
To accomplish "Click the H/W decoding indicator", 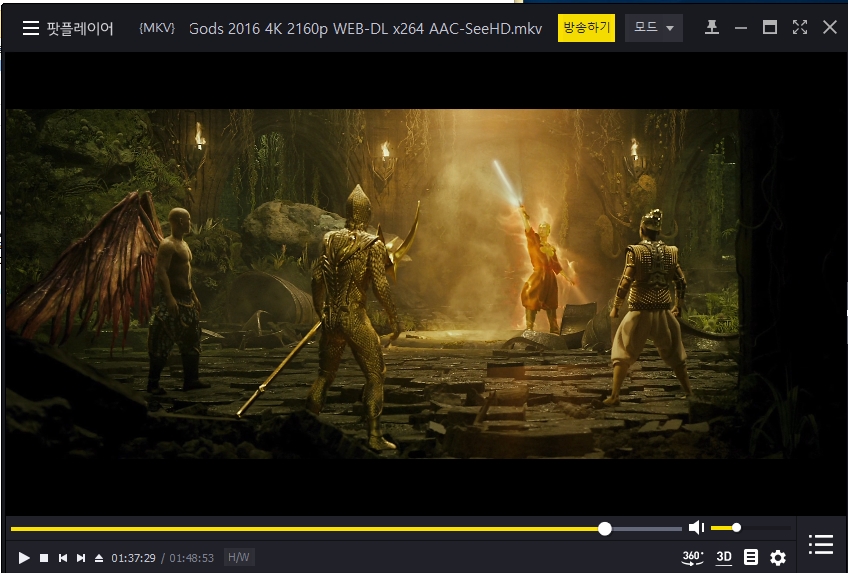I will tap(239, 558).
